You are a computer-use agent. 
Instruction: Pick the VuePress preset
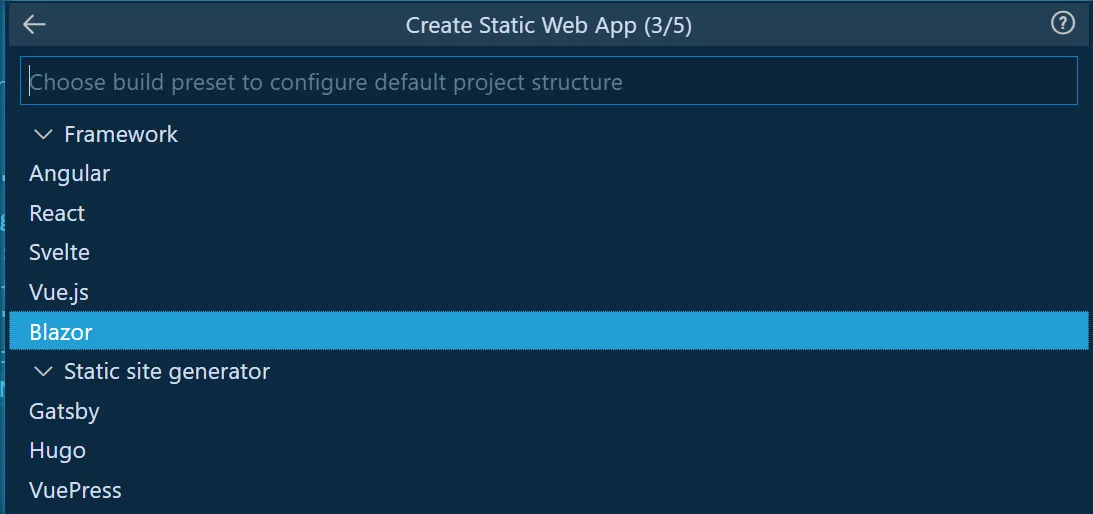coord(75,490)
